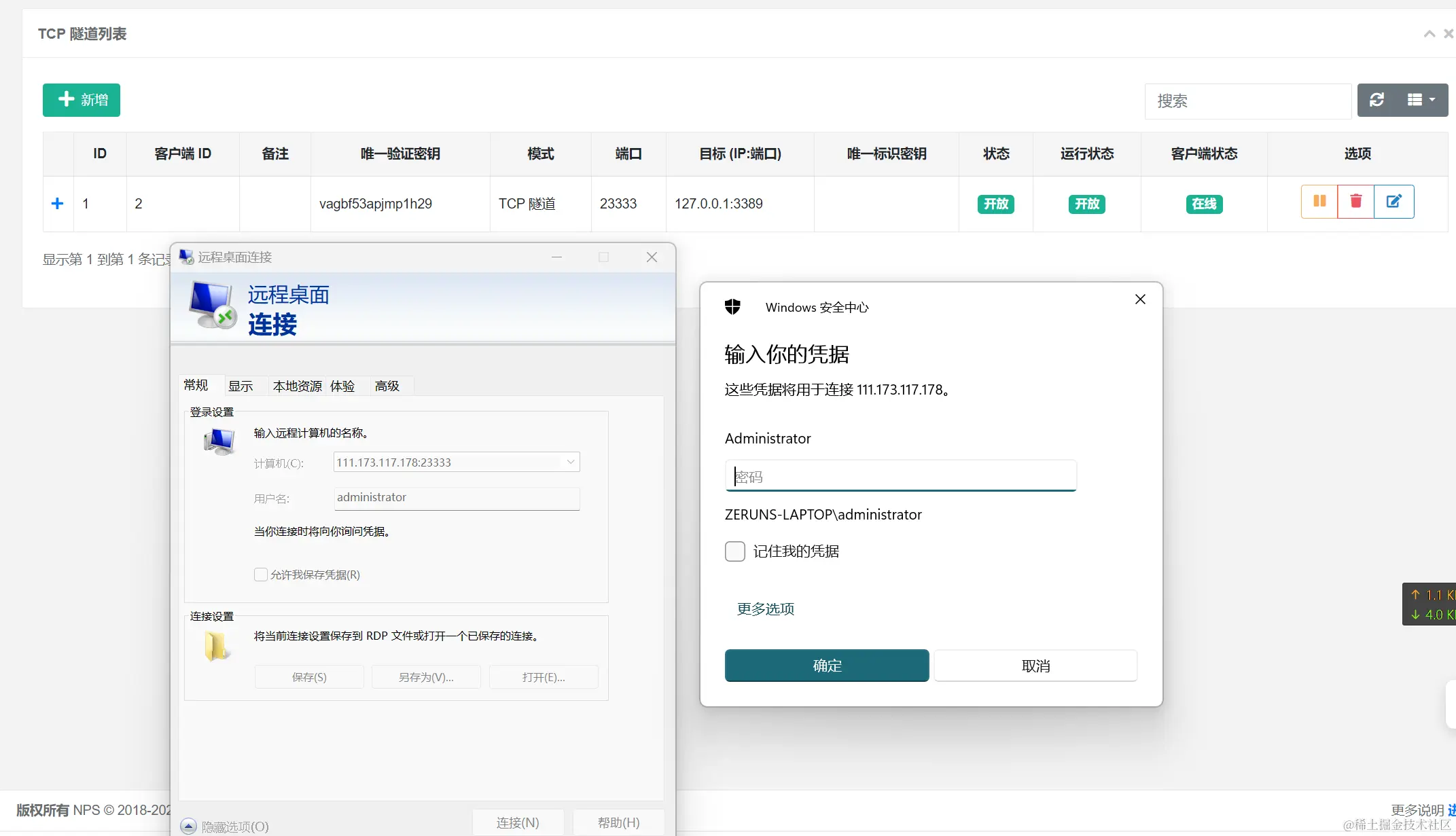Viewport: 1456px width, 836px height.
Task: Click the refresh table icon button
Action: tap(1377, 101)
